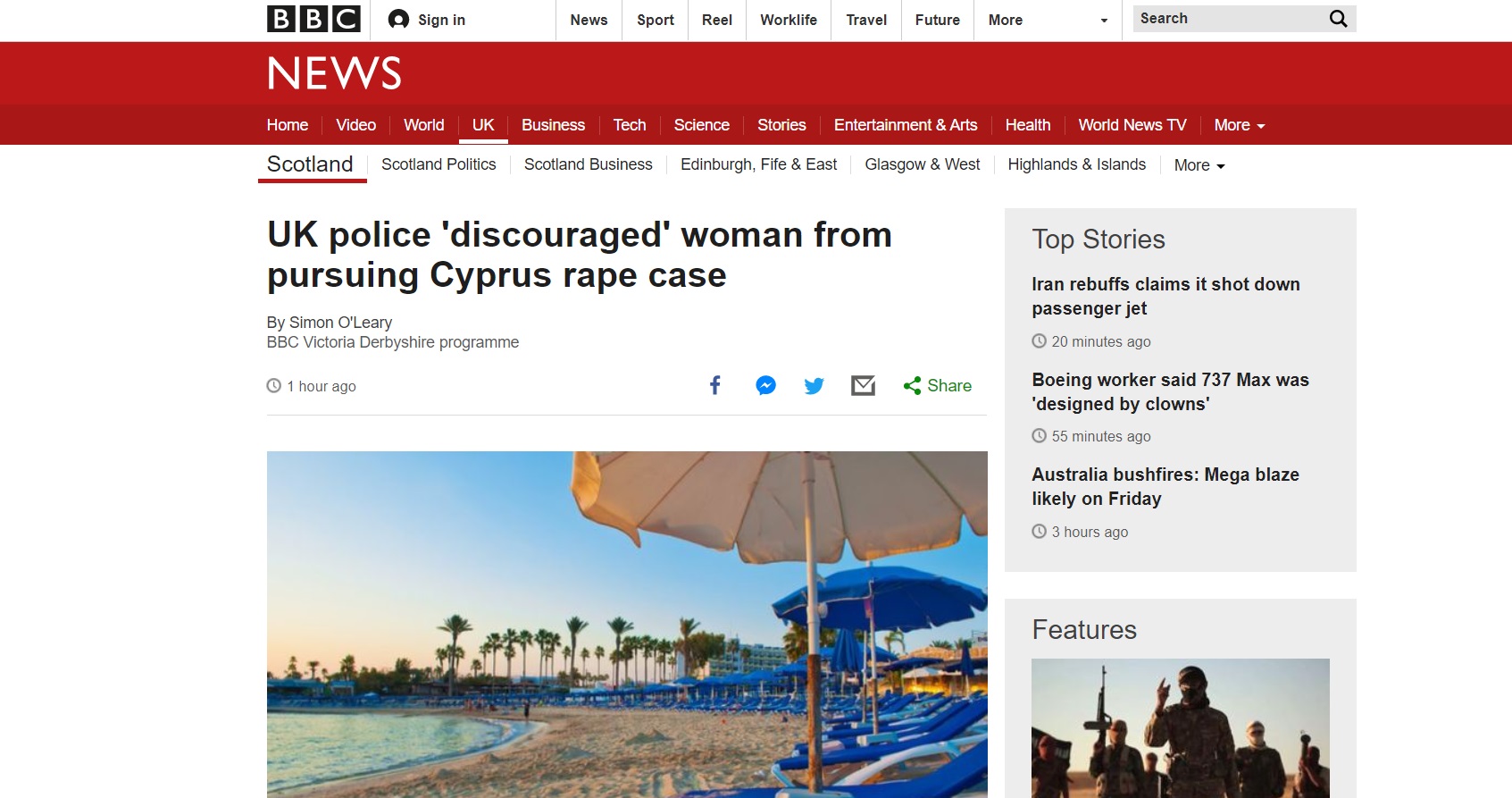
Task: Open Boeing 737 Max clowns story
Action: pyautogui.click(x=1170, y=391)
